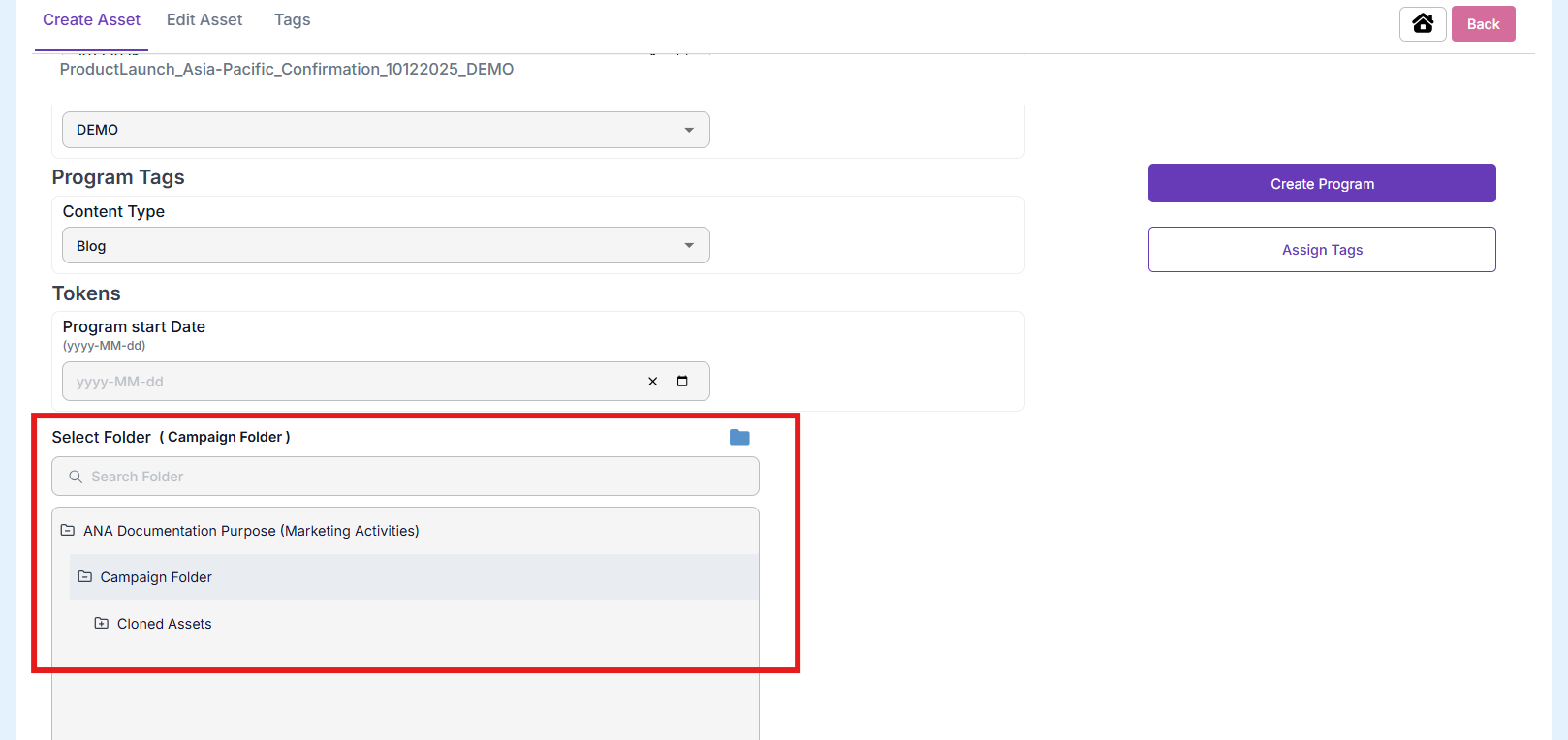Image resolution: width=1568 pixels, height=740 pixels.
Task: Collapse the ANA Documentation Purpose folder icon
Action: pos(68,531)
